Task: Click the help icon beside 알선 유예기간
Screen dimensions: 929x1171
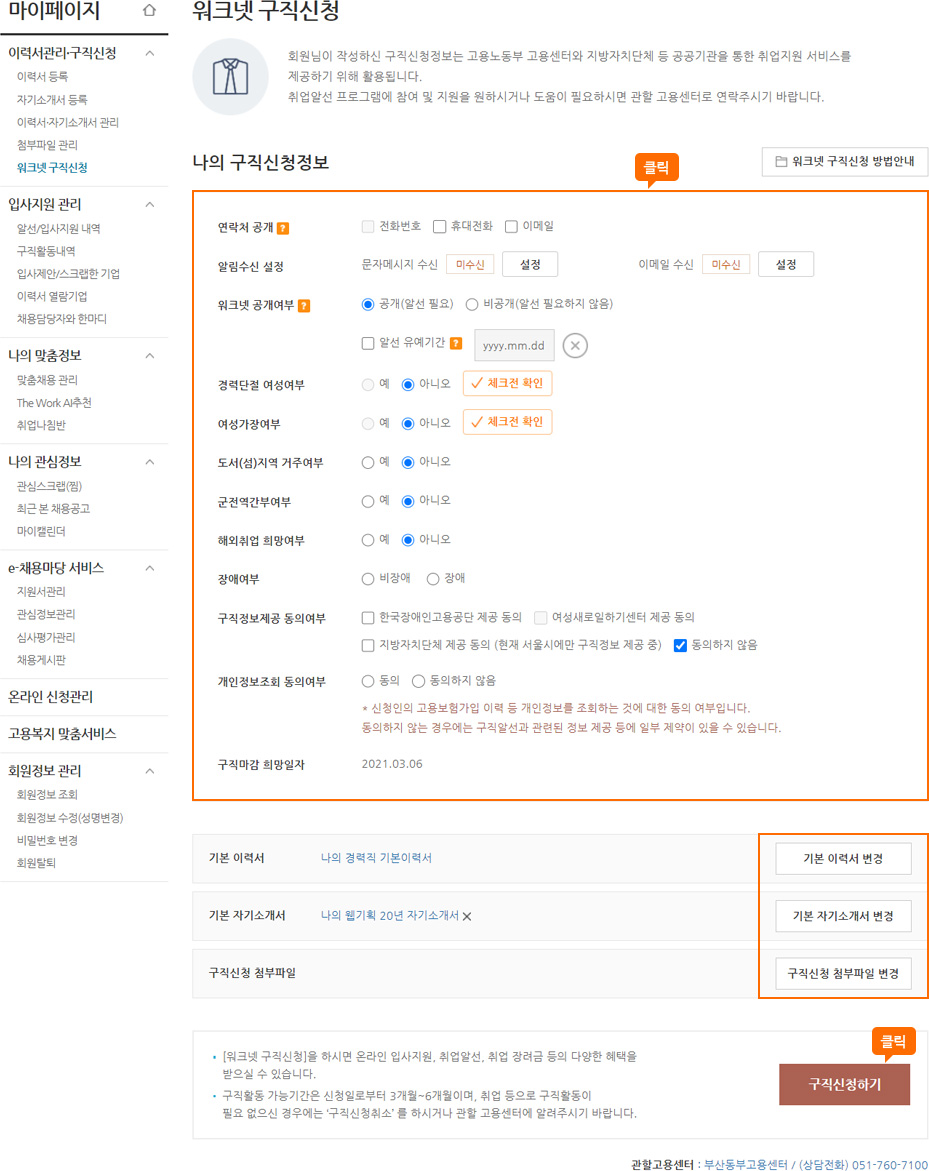Action: click(x=457, y=344)
